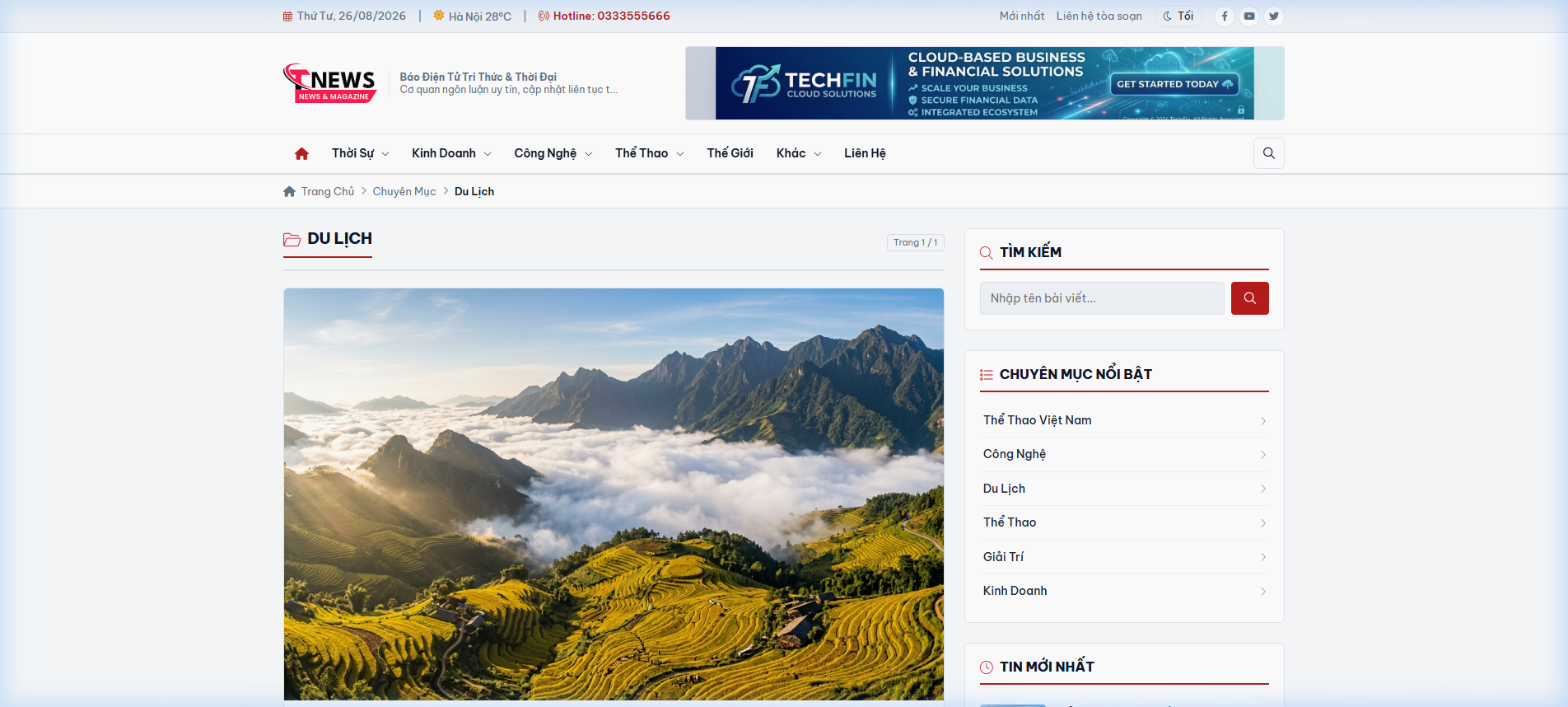
Task: Open the Twitter social icon
Action: pos(1274,16)
